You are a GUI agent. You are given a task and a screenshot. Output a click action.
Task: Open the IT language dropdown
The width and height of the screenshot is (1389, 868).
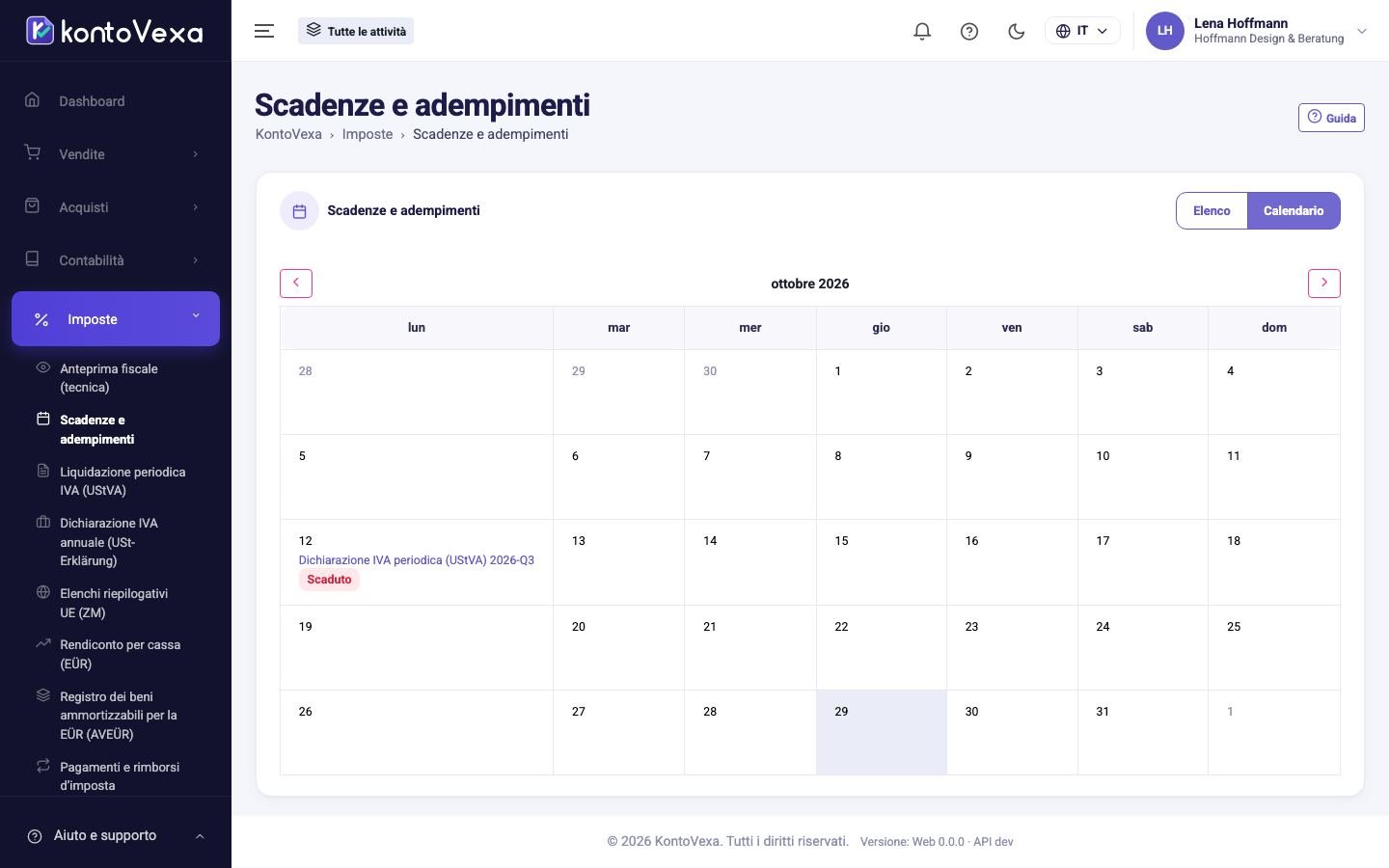[1082, 31]
